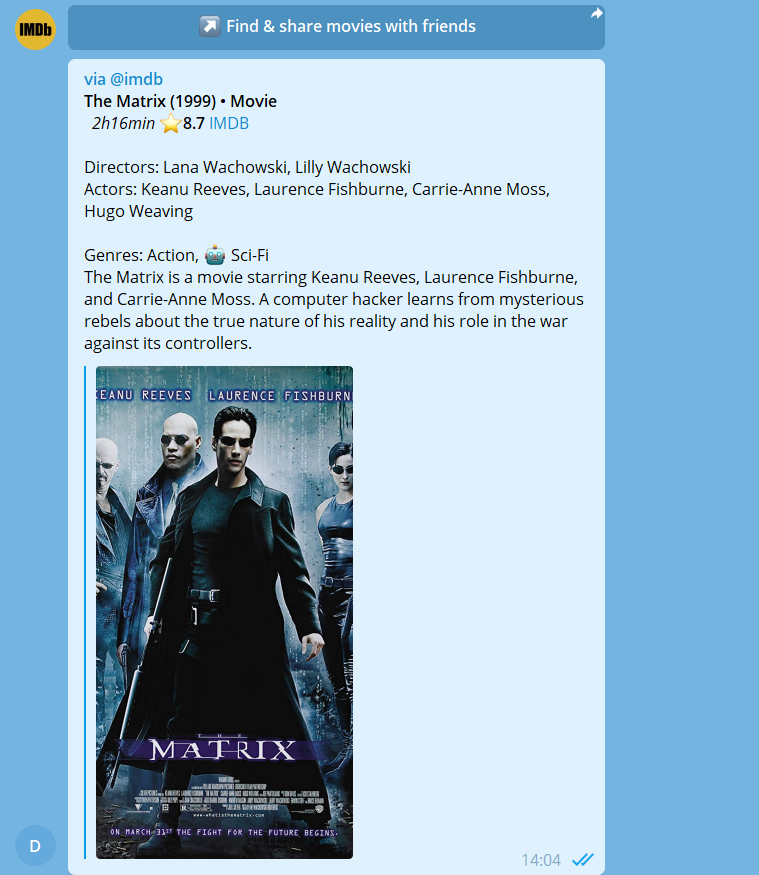Click the 14:04 message timestamp
The image size is (759, 875).
(x=541, y=860)
